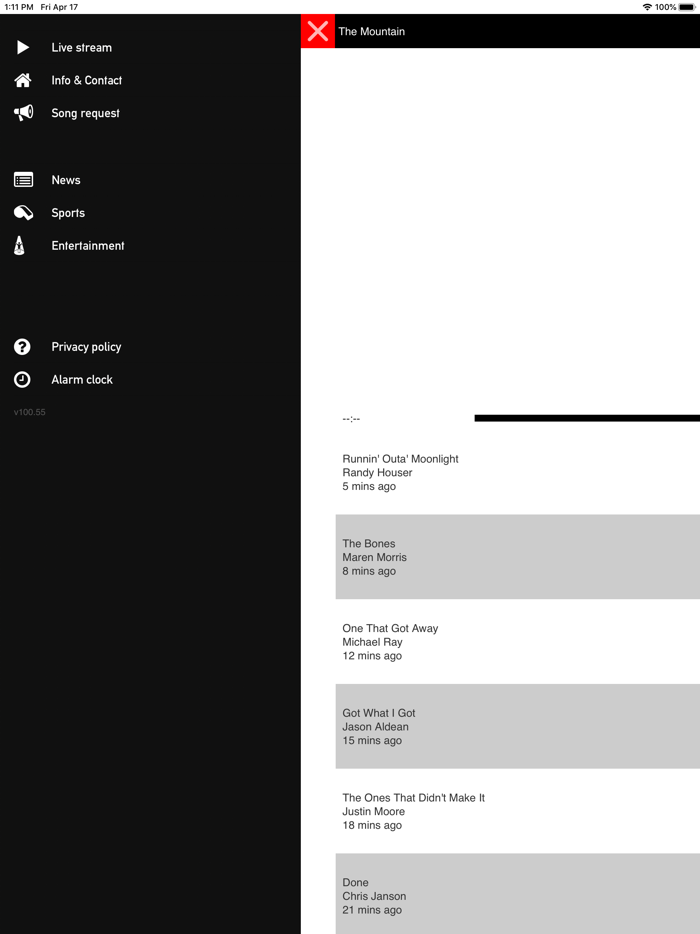The width and height of the screenshot is (700, 934).
Task: Click the house icon for Info & Contact
Action: pyautogui.click(x=23, y=80)
